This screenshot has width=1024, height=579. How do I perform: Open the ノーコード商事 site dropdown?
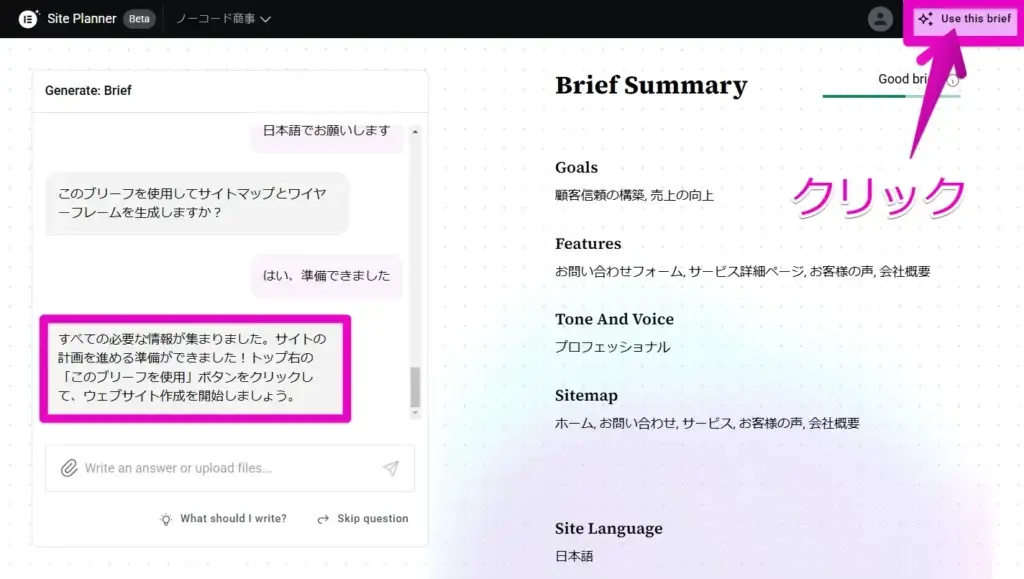(223, 19)
